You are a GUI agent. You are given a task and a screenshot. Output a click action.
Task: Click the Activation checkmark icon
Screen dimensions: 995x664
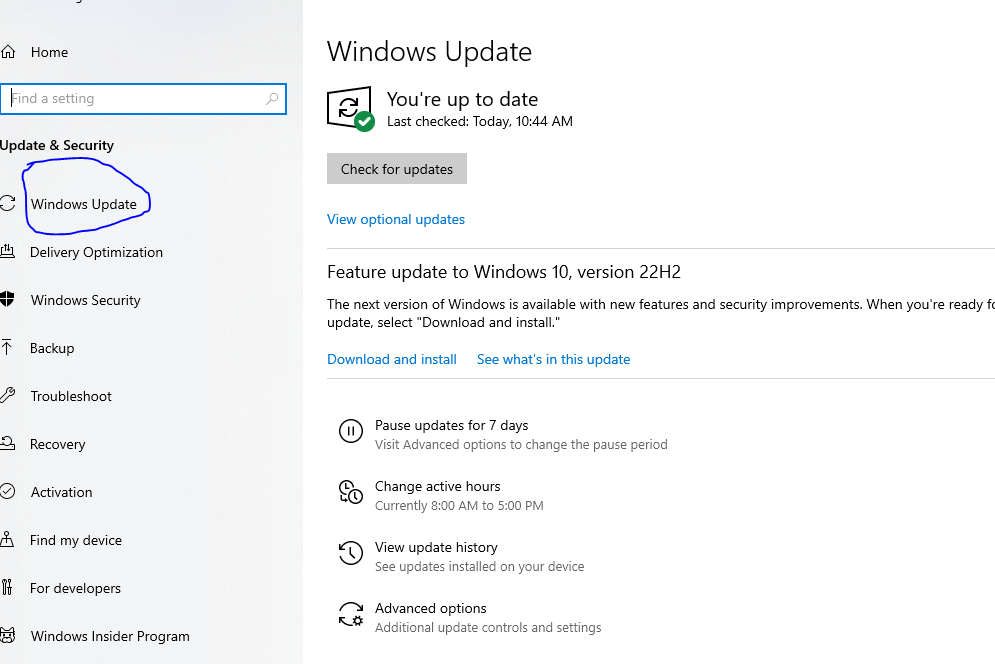click(x=8, y=491)
